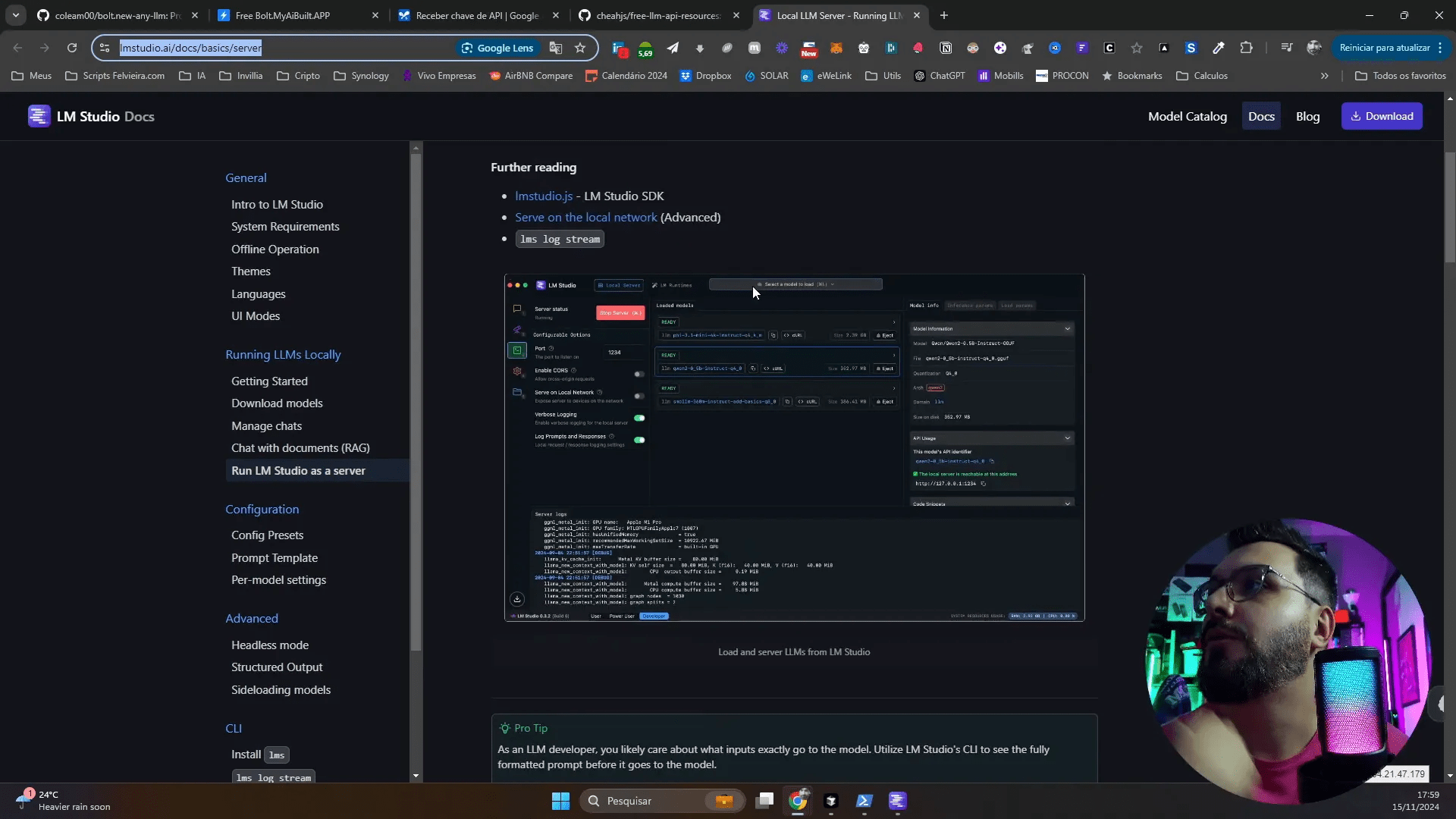The height and width of the screenshot is (819, 1456).
Task: Click Reiniciar para atualizar button
Action: pyautogui.click(x=1389, y=48)
